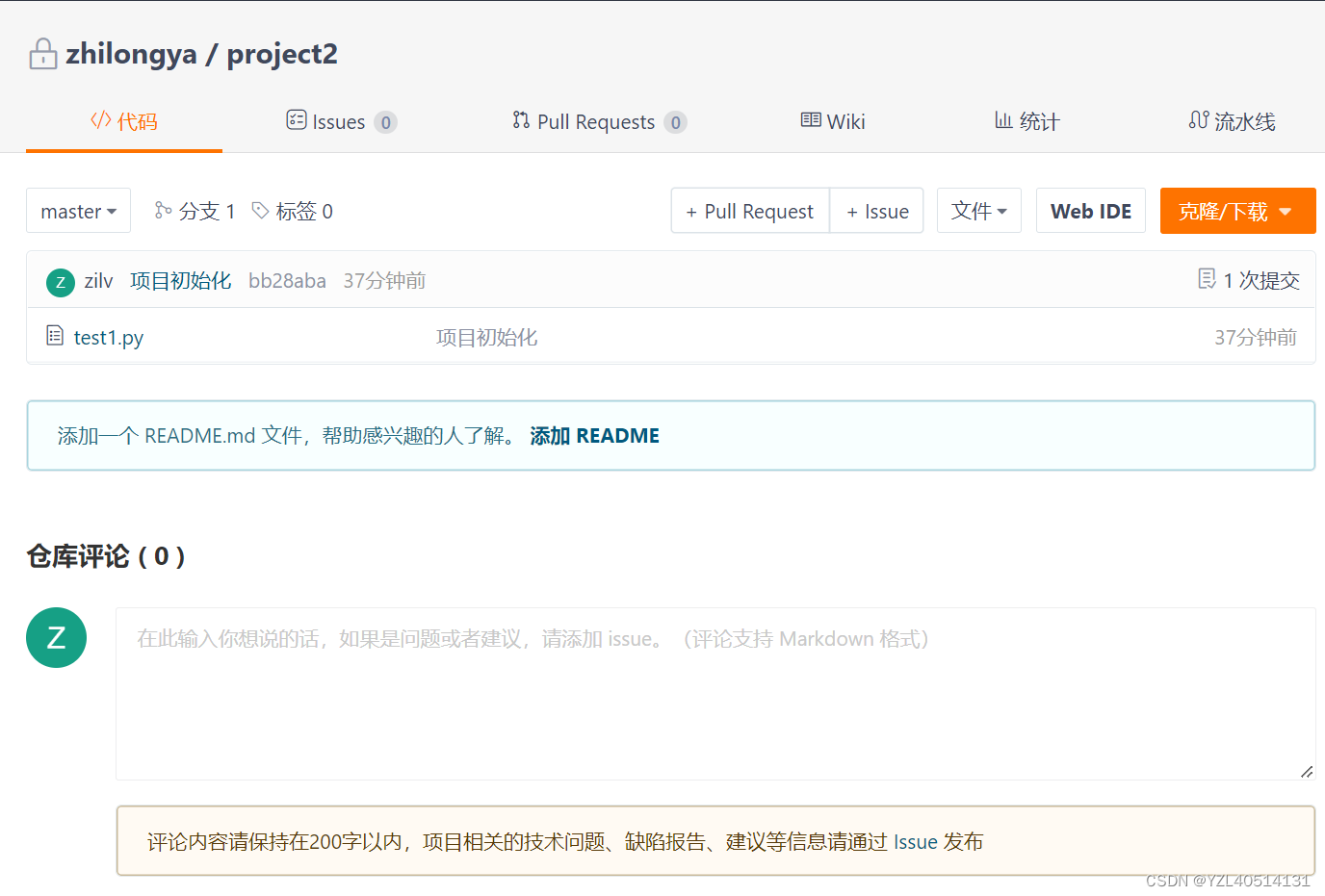Open the Pull Requests tab

click(x=599, y=122)
